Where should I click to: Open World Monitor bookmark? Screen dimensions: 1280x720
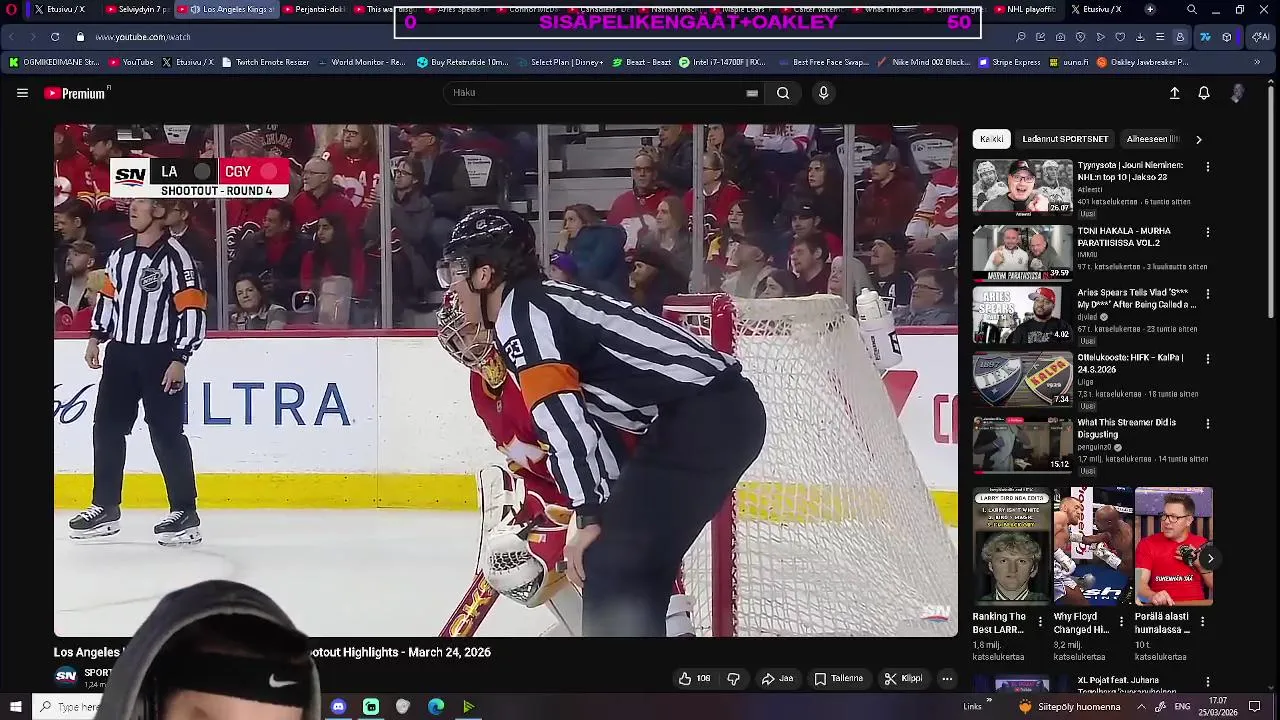click(x=361, y=62)
